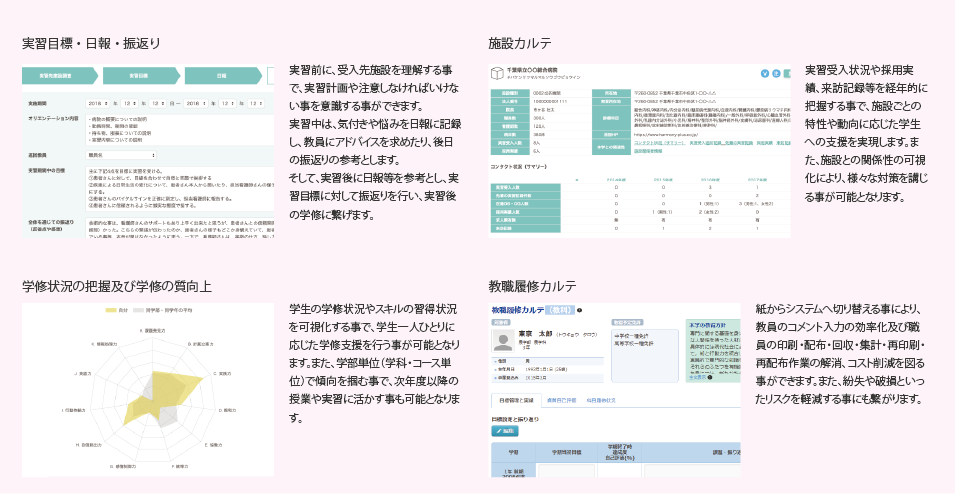Click the 教職履修カルテ section heading
The width and height of the screenshot is (955, 494).
(x=532, y=286)
